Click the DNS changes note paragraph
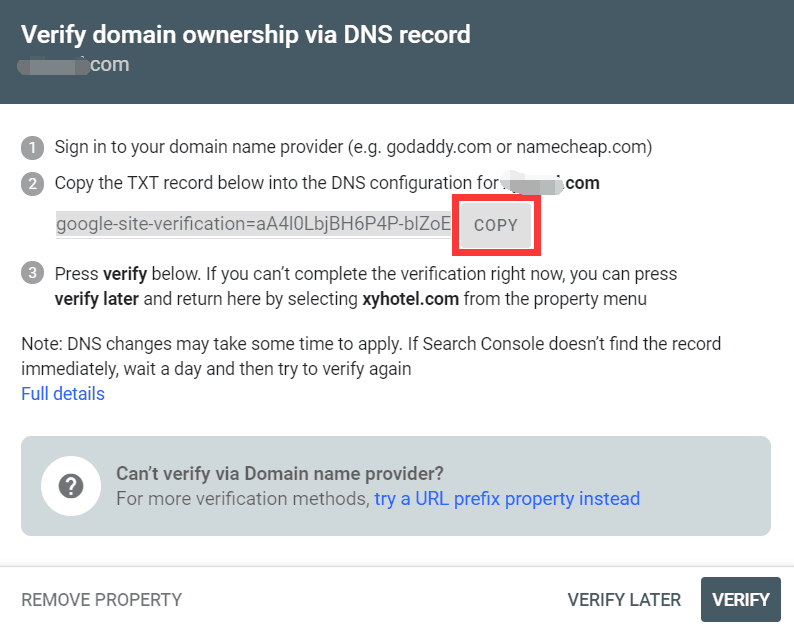The width and height of the screenshot is (794, 628). click(x=370, y=356)
